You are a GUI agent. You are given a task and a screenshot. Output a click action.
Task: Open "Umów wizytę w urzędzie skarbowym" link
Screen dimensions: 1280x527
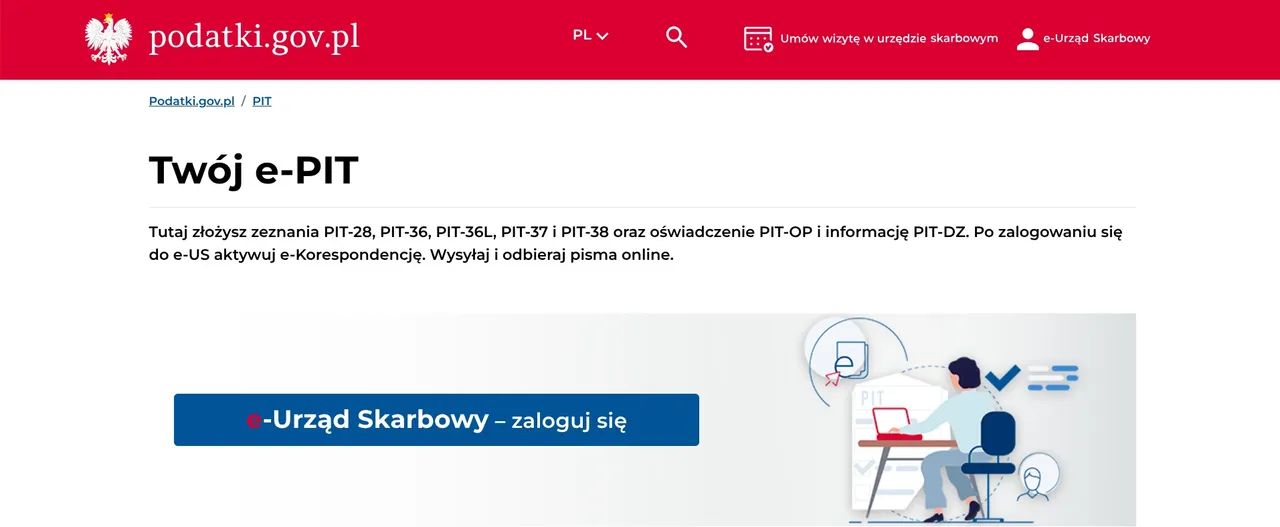click(888, 39)
